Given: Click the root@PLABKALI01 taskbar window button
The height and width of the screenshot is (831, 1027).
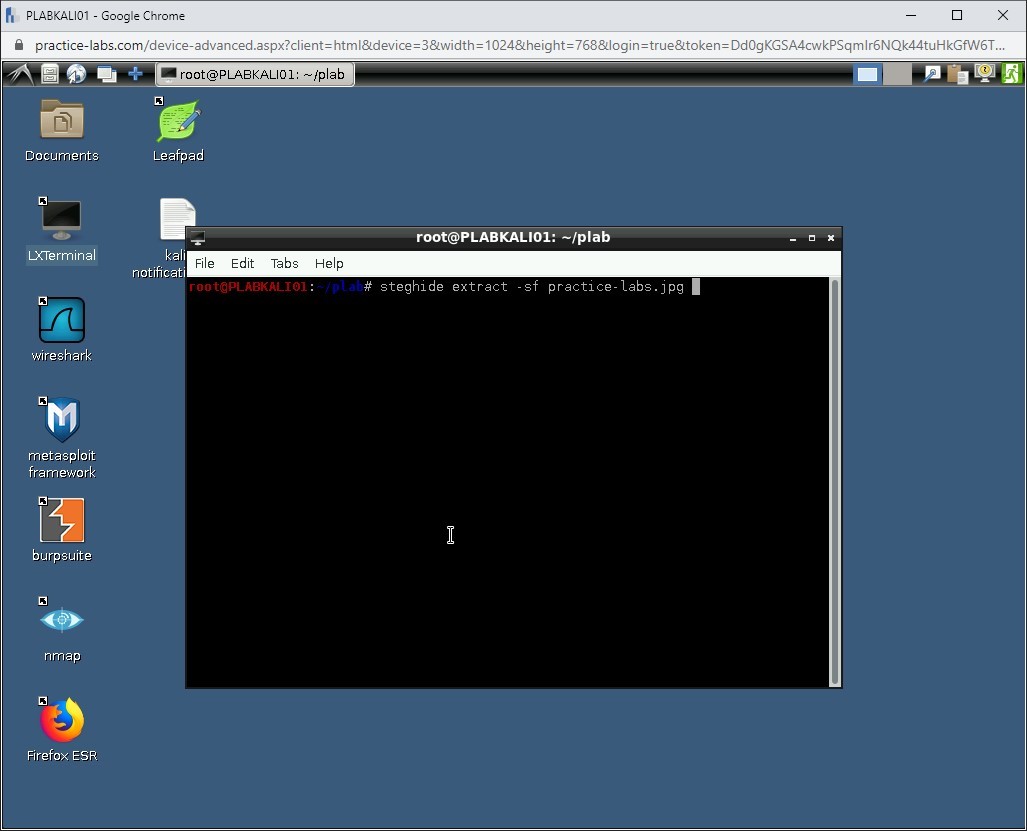Looking at the screenshot, I should 254,74.
